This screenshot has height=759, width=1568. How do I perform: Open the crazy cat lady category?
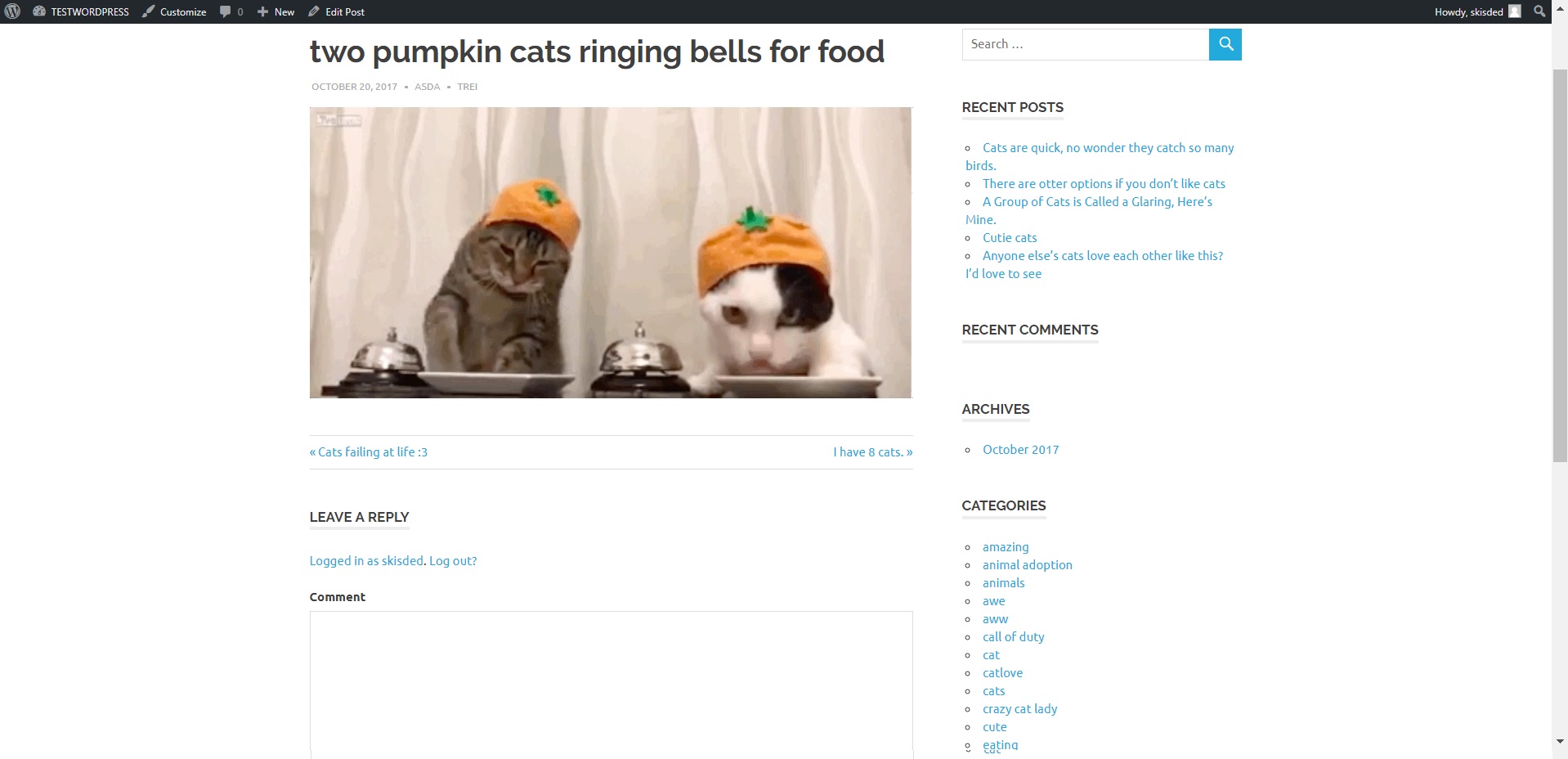1019,708
